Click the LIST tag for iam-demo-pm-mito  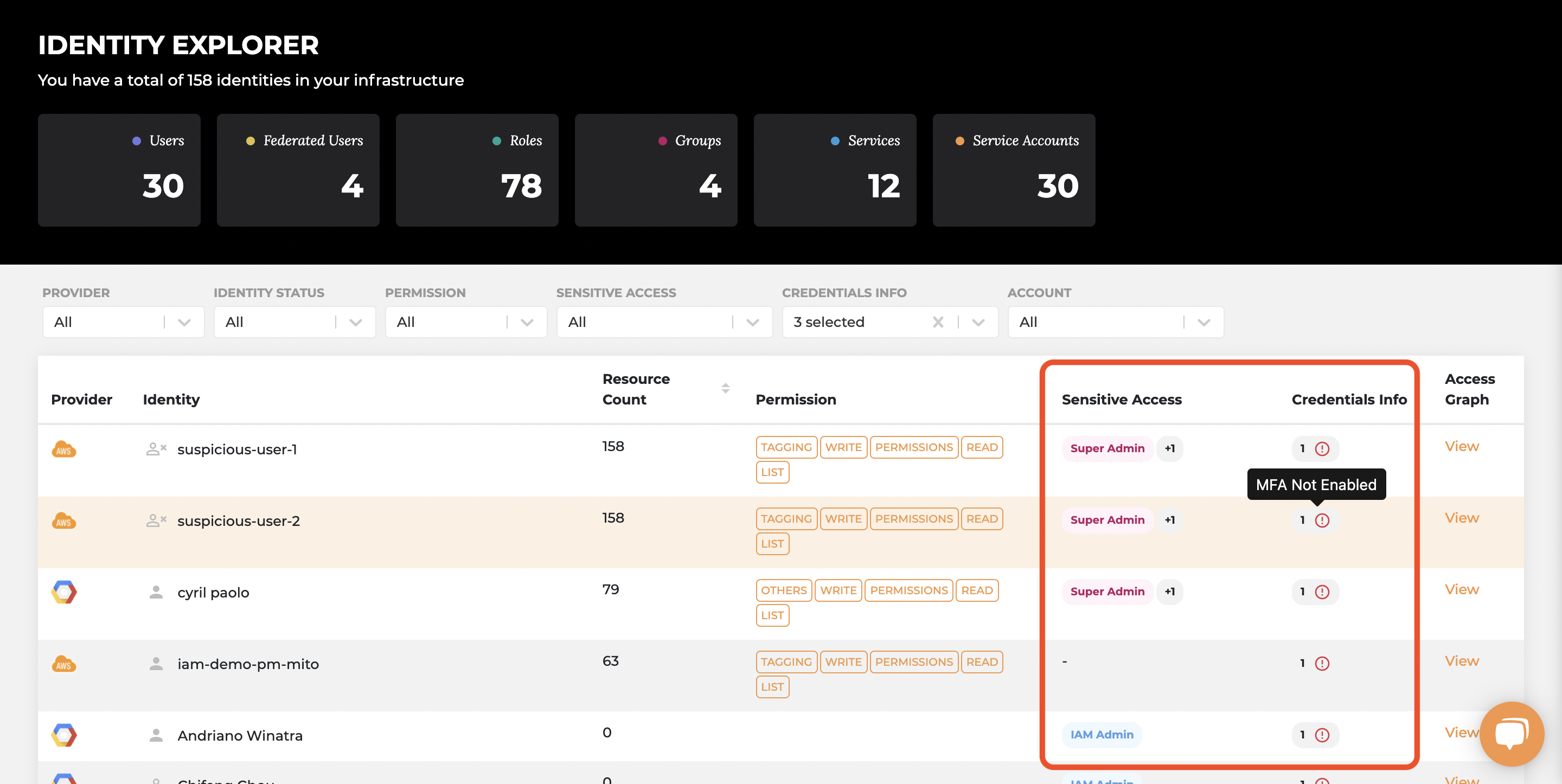772,687
